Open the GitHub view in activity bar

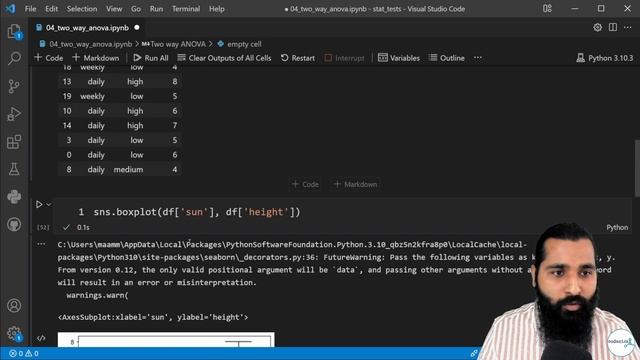click(x=14, y=224)
